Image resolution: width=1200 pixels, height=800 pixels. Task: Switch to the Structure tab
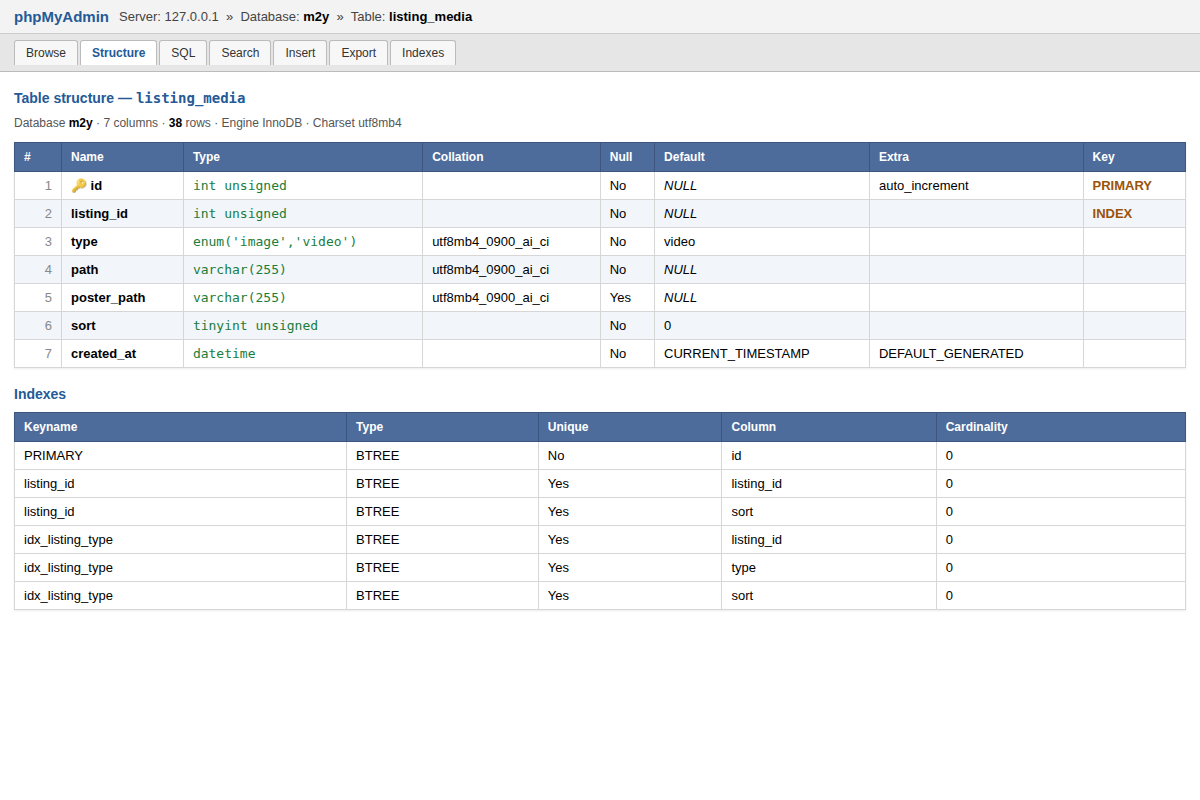click(x=118, y=53)
